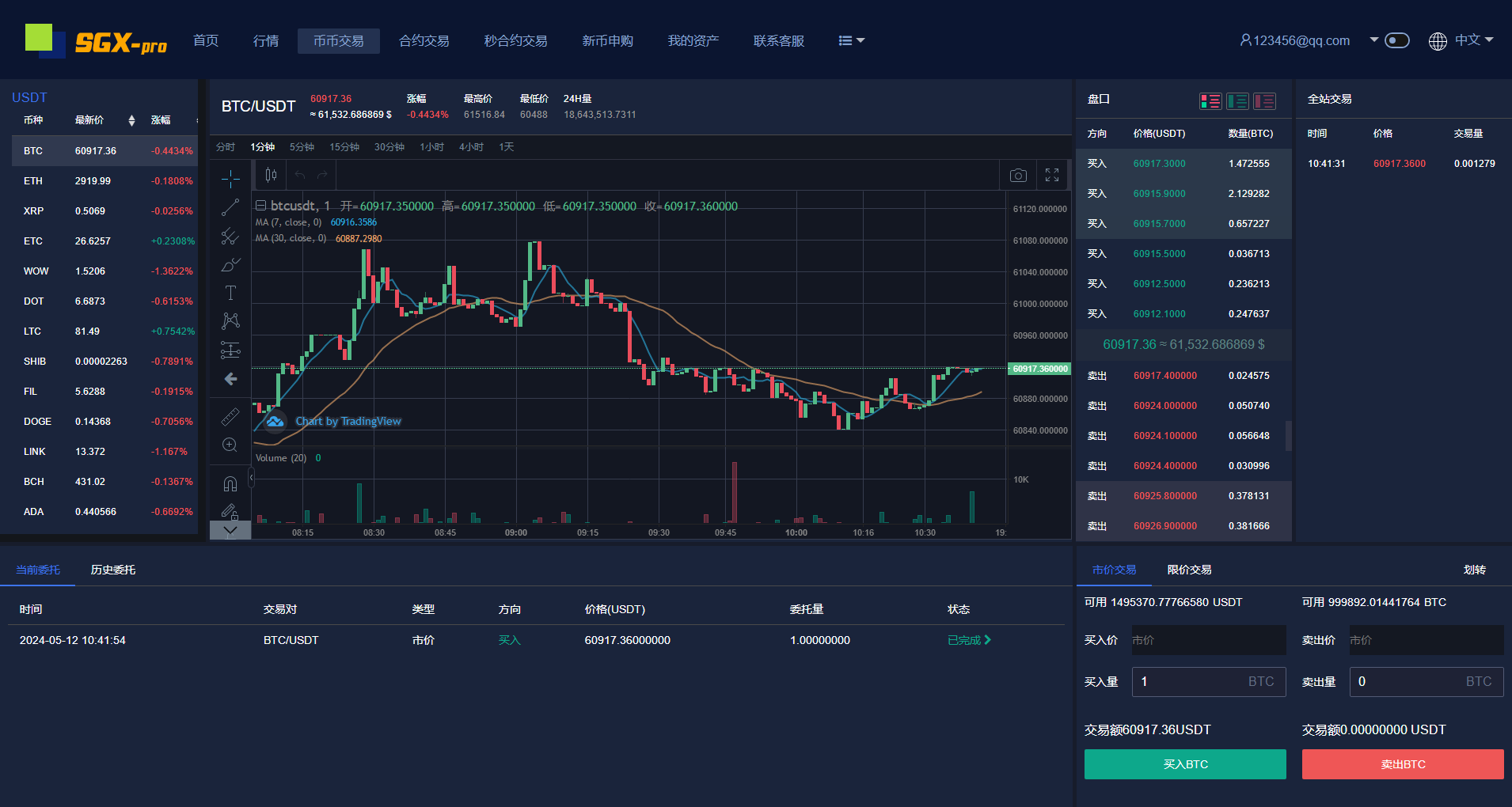Select the brush drawing tool
Image resolution: width=1512 pixels, height=807 pixels.
click(230, 264)
